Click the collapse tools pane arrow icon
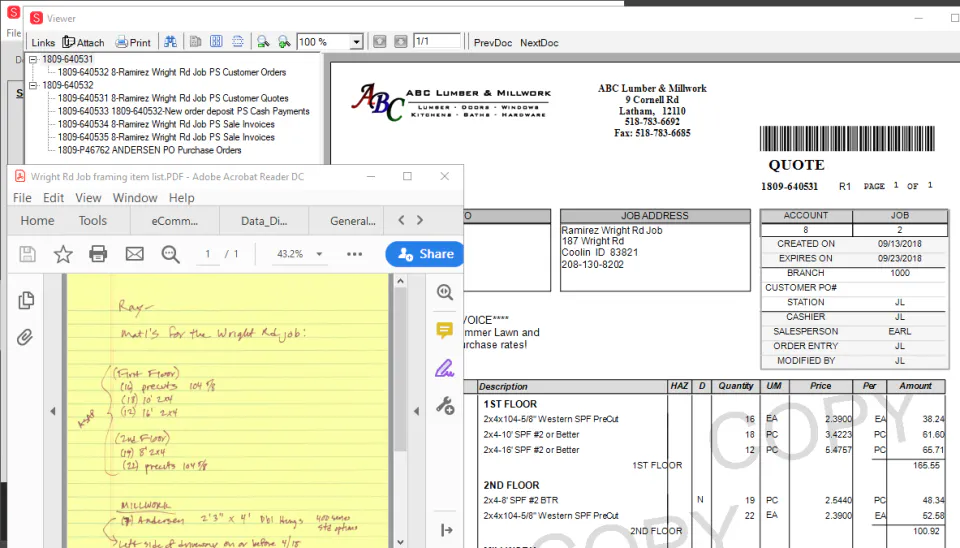This screenshot has width=960, height=548. [x=446, y=530]
